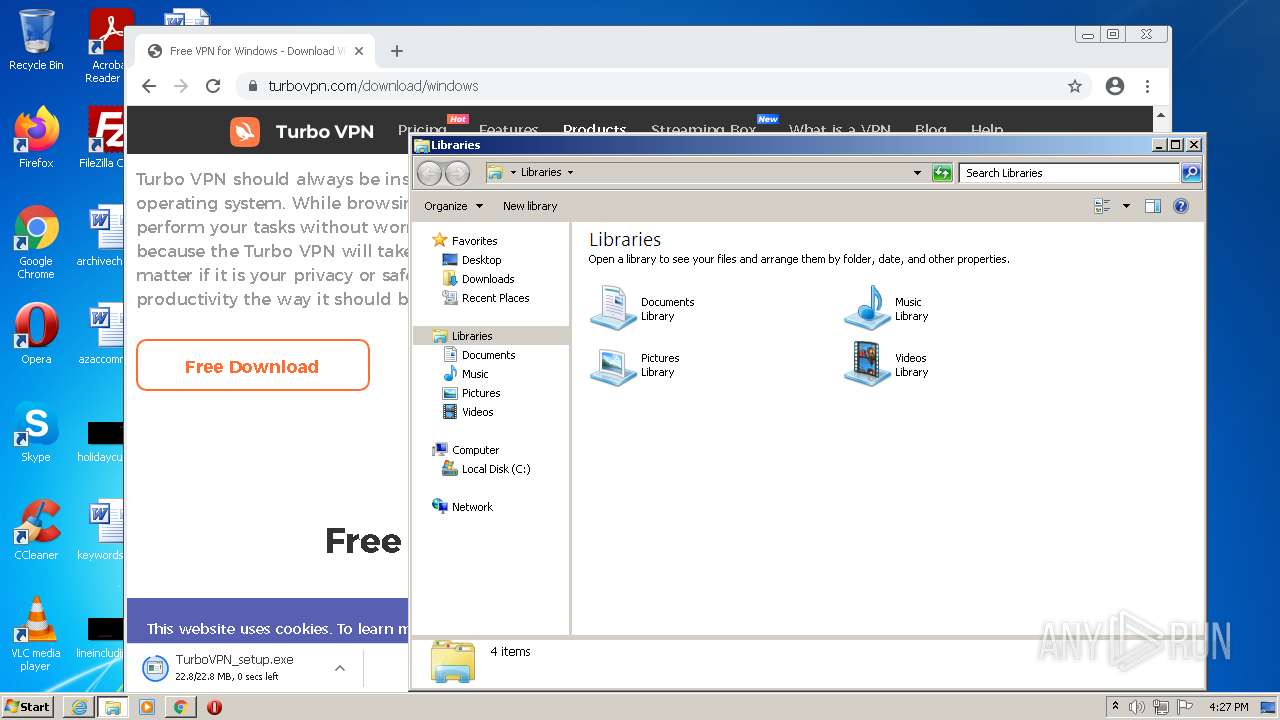Select Videos in the navigation tree

pyautogui.click(x=467, y=412)
